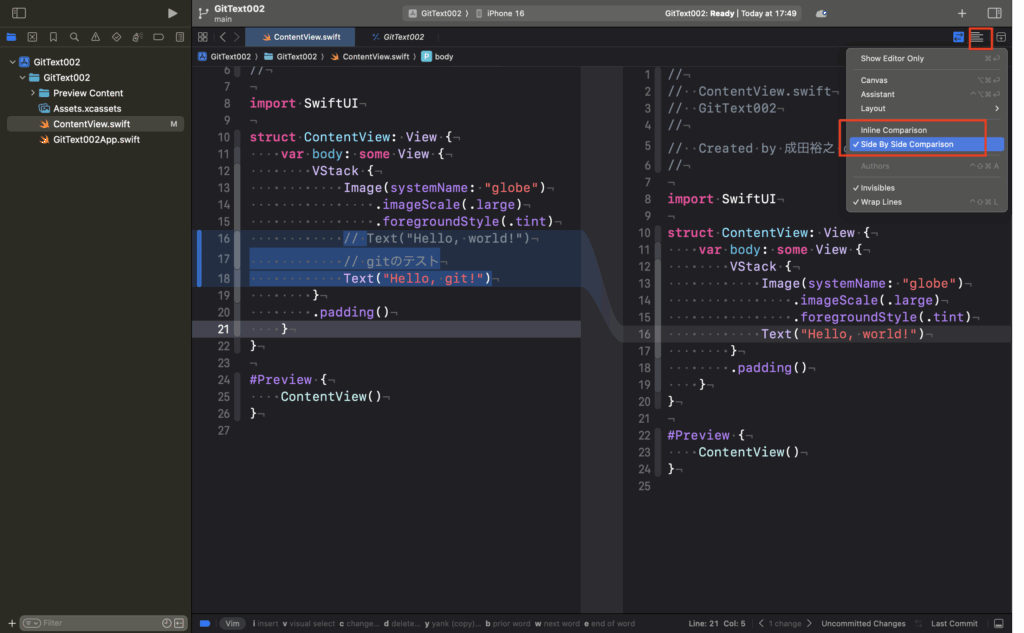This screenshot has height=633, width=1024.
Task: Click the Vim mode badge
Action: click(232, 624)
